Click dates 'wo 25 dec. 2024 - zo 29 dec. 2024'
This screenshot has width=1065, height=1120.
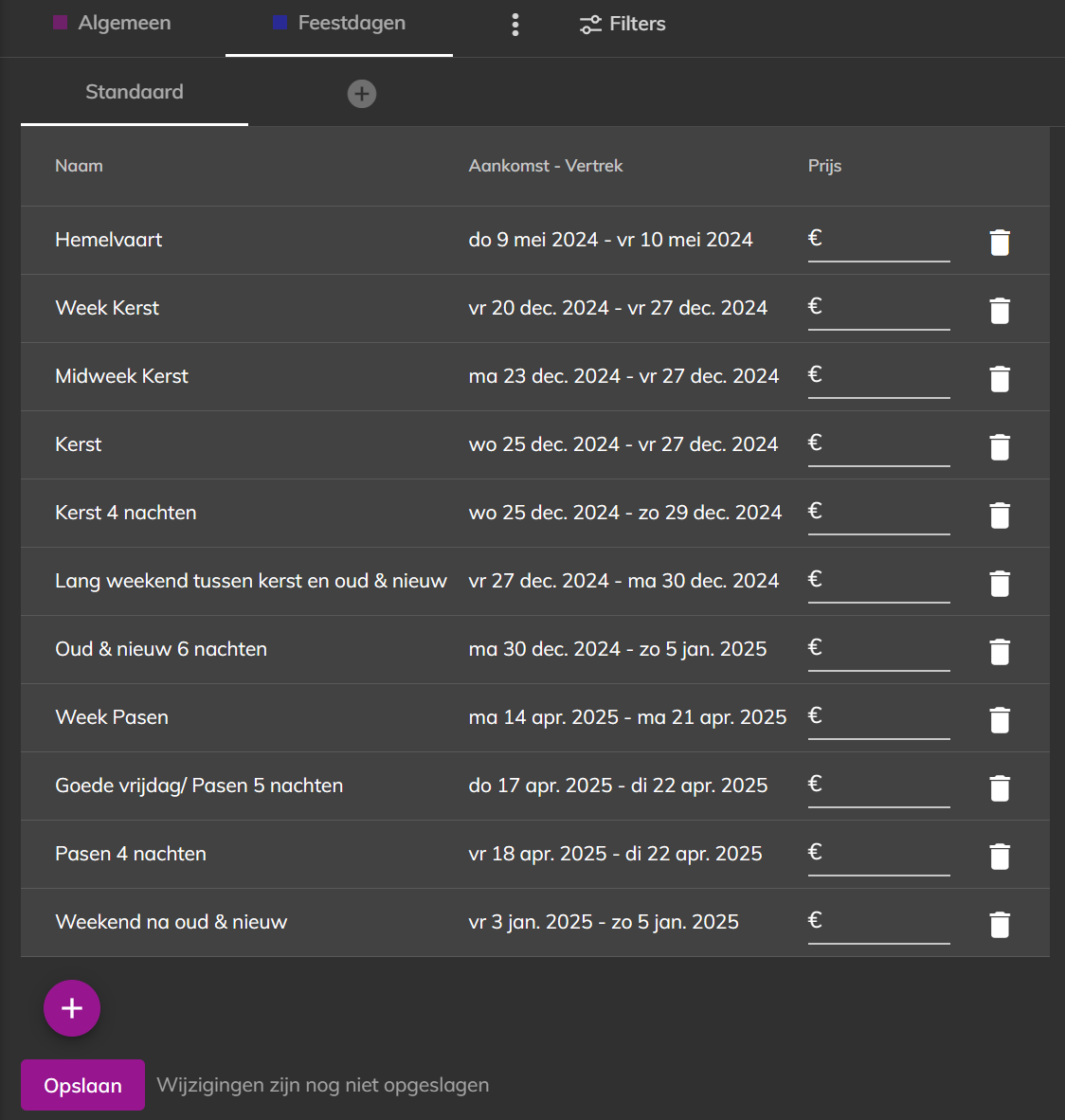625,513
